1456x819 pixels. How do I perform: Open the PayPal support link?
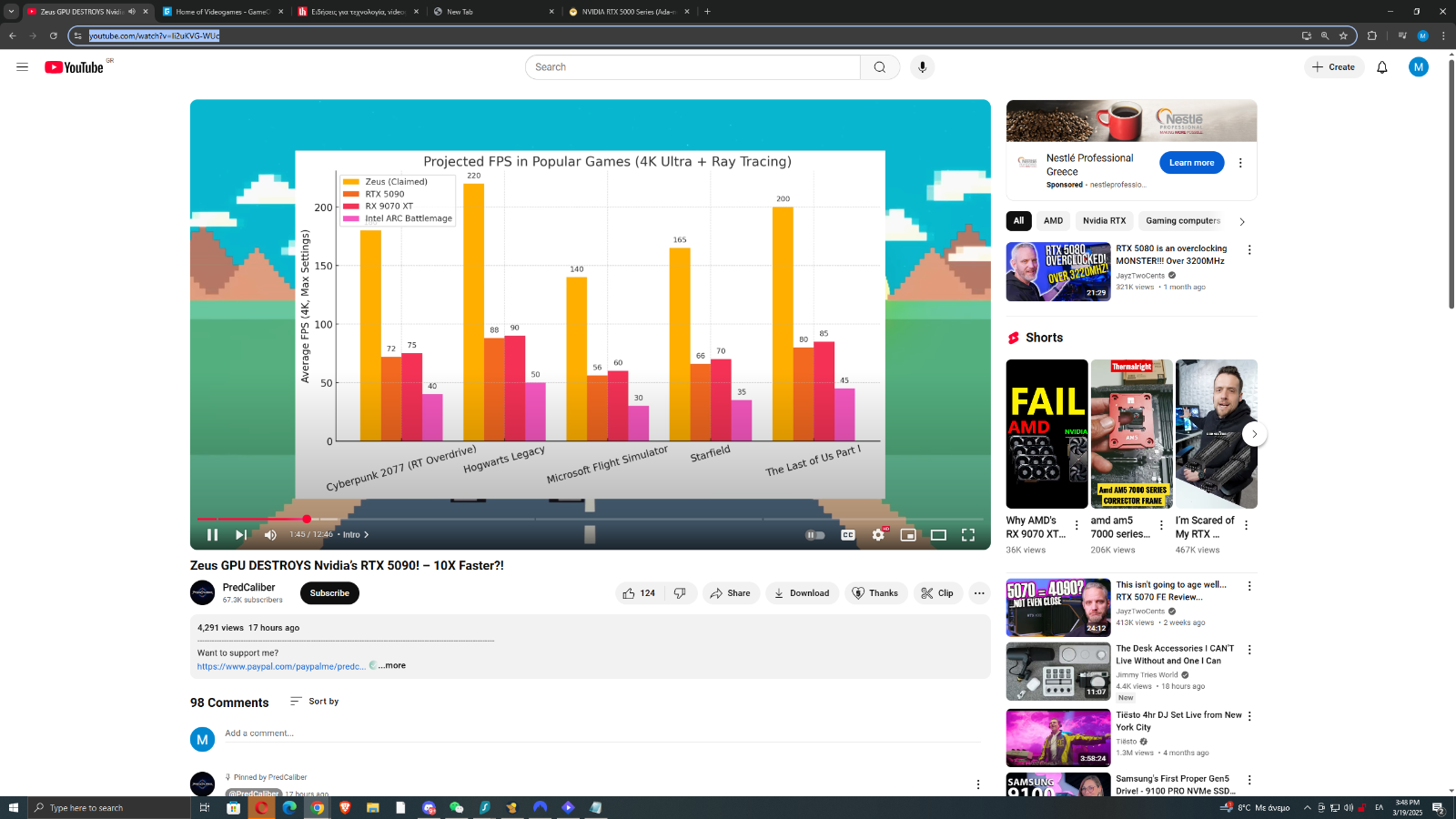(x=281, y=666)
